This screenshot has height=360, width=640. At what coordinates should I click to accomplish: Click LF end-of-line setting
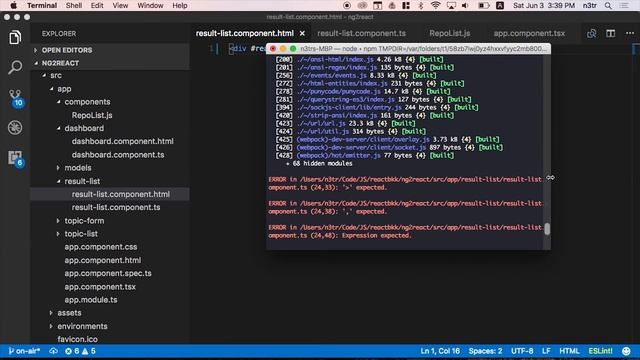(546, 351)
